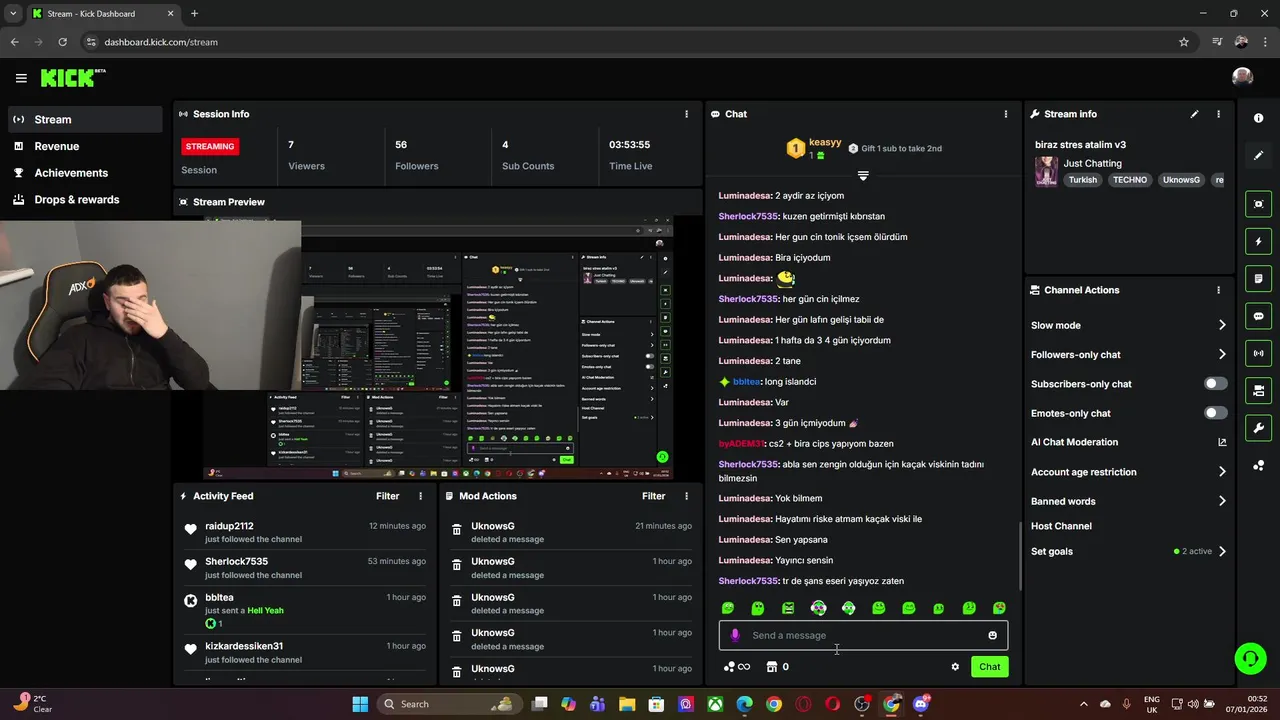Click the info icon in the right sidebar

(x=1258, y=118)
